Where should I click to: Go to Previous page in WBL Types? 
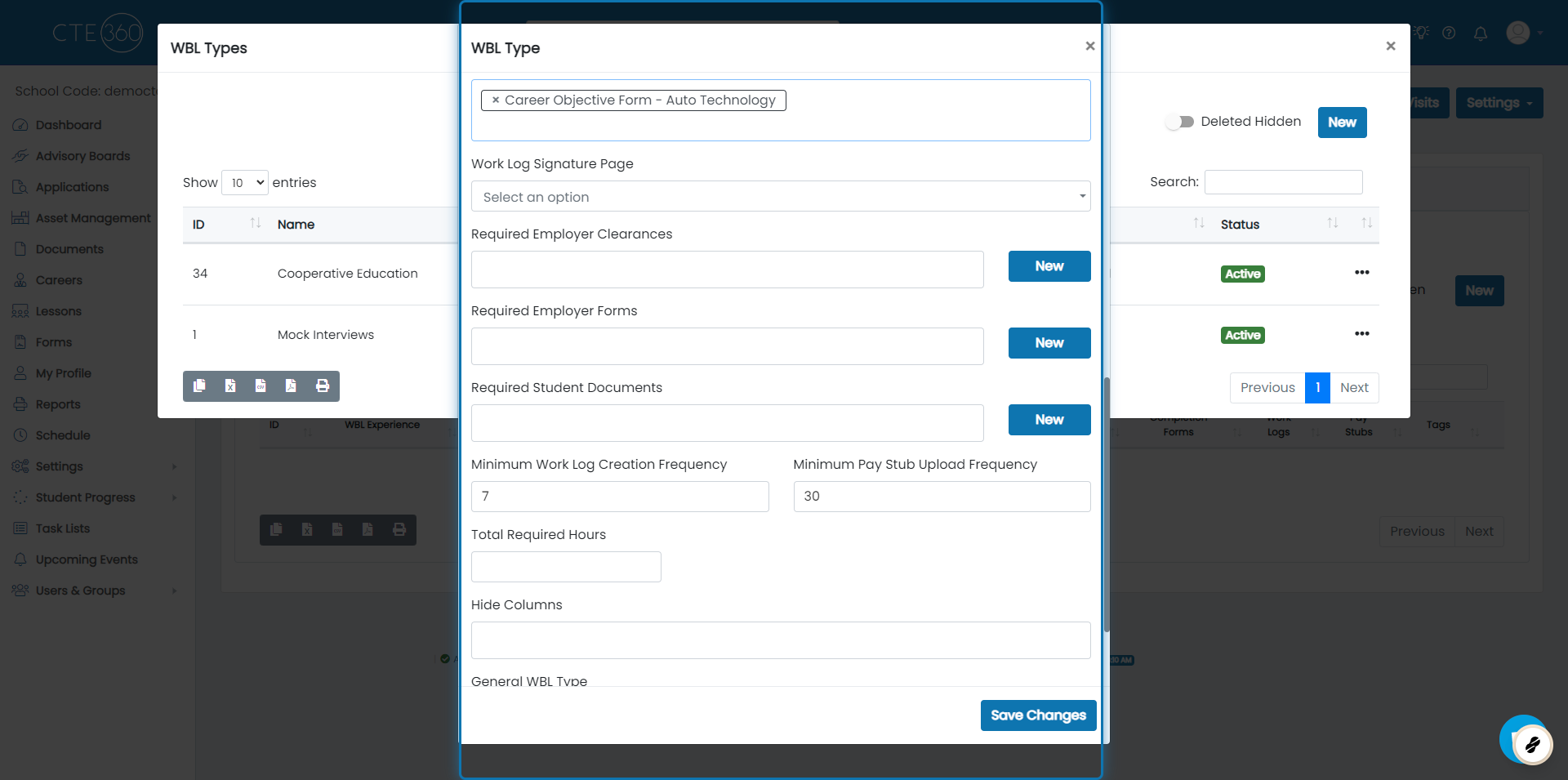pos(1267,388)
